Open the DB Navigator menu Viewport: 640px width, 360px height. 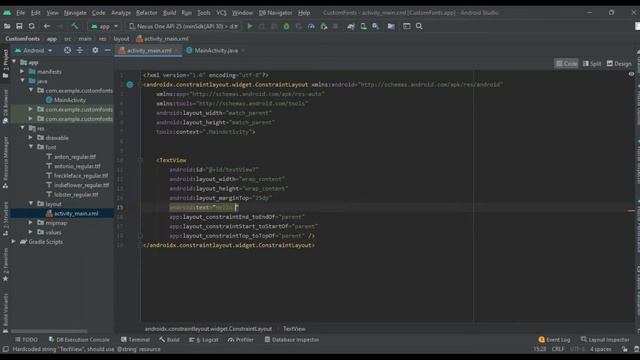(x=276, y=13)
